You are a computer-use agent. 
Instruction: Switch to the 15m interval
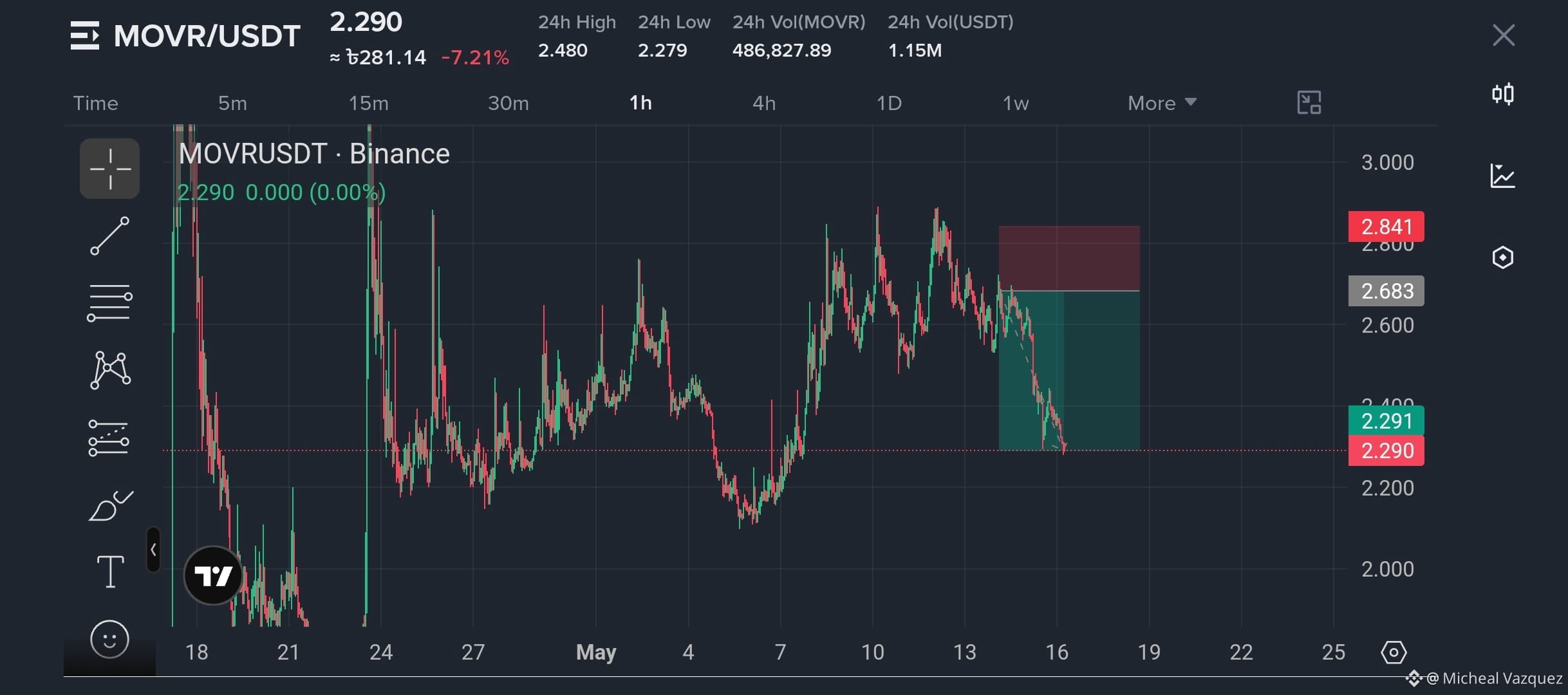click(369, 103)
